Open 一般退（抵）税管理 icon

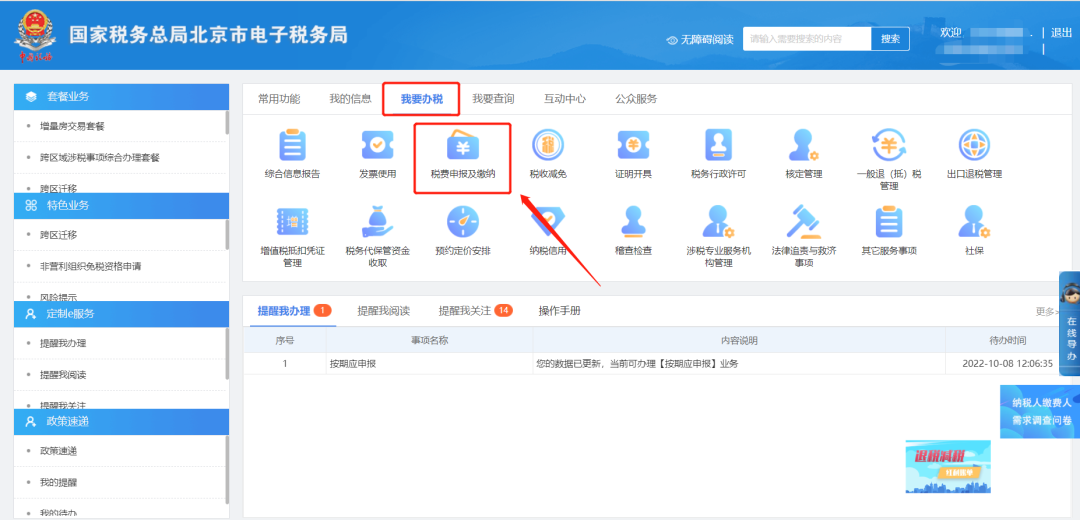coord(889,145)
